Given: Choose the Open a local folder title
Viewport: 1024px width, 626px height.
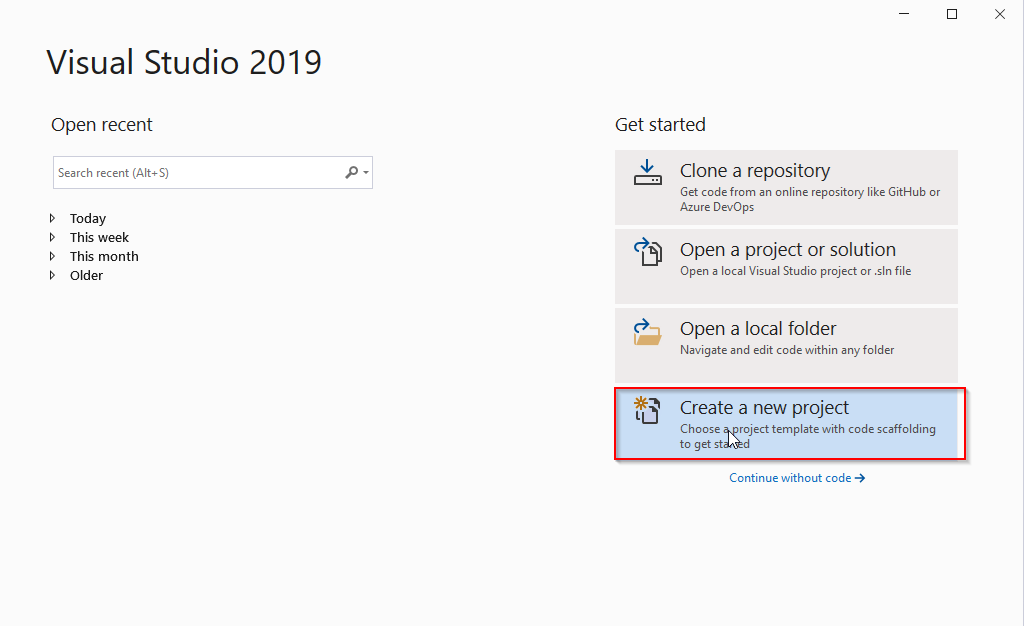Looking at the screenshot, I should click(x=758, y=328).
